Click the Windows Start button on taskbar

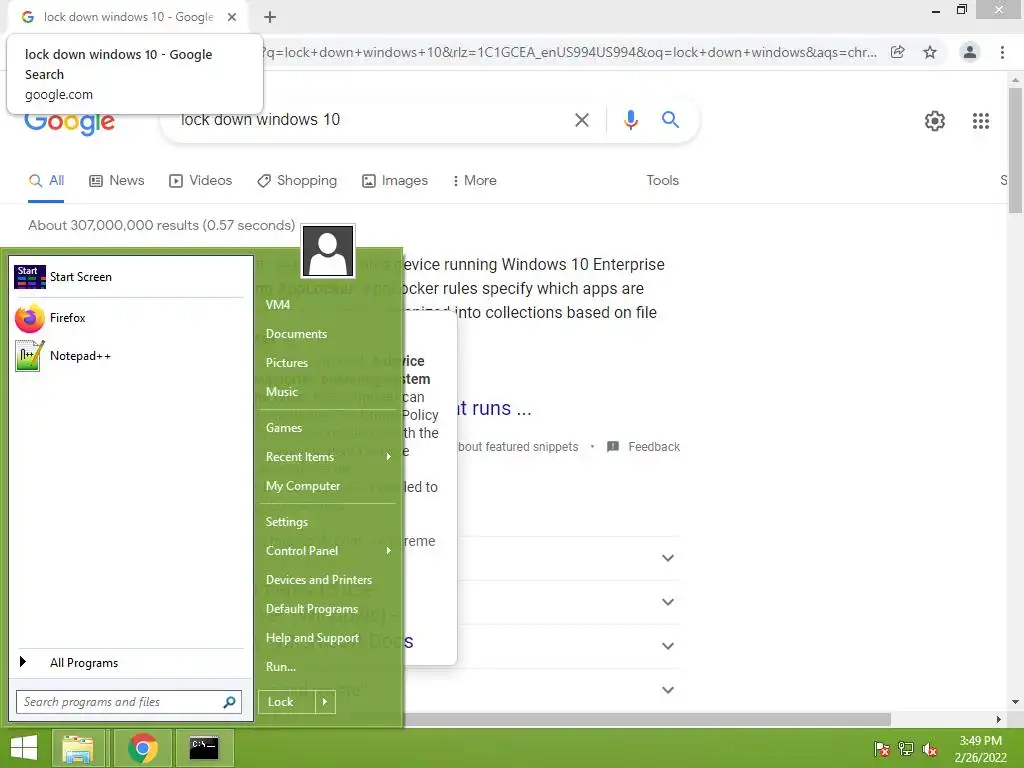click(24, 748)
